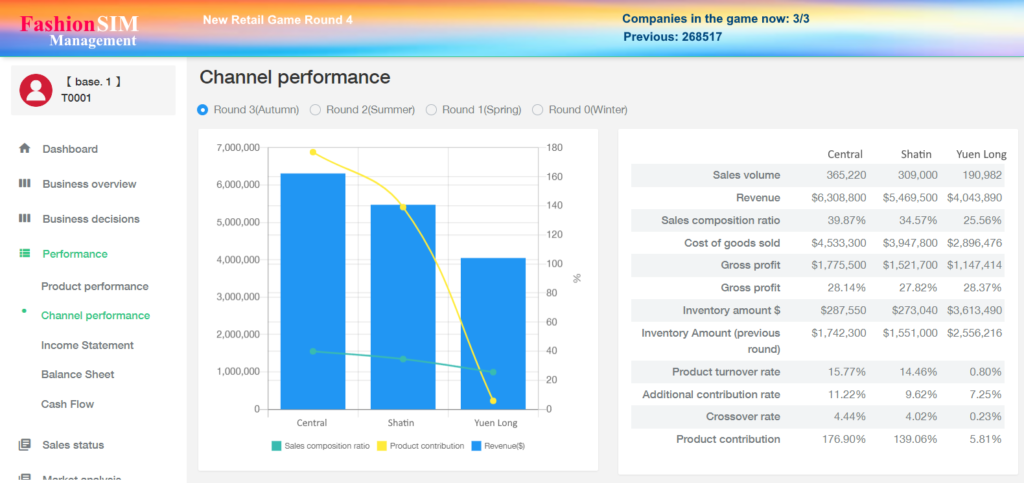Viewport: 1024px width, 483px height.
Task: Open the Product performance link
Action: tap(94, 286)
